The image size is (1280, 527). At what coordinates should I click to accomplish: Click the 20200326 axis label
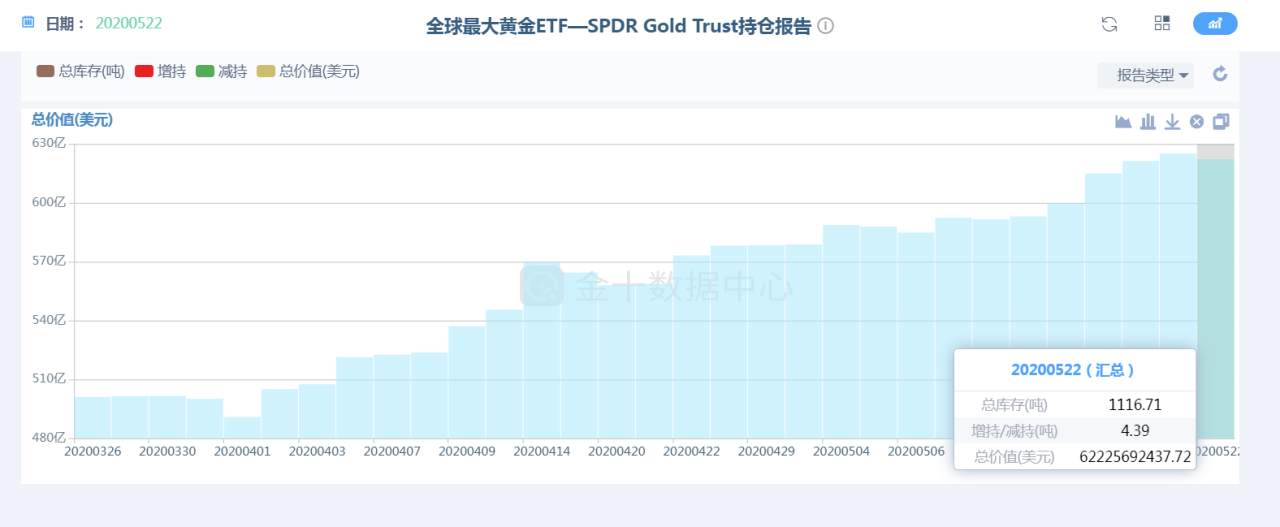click(x=93, y=451)
